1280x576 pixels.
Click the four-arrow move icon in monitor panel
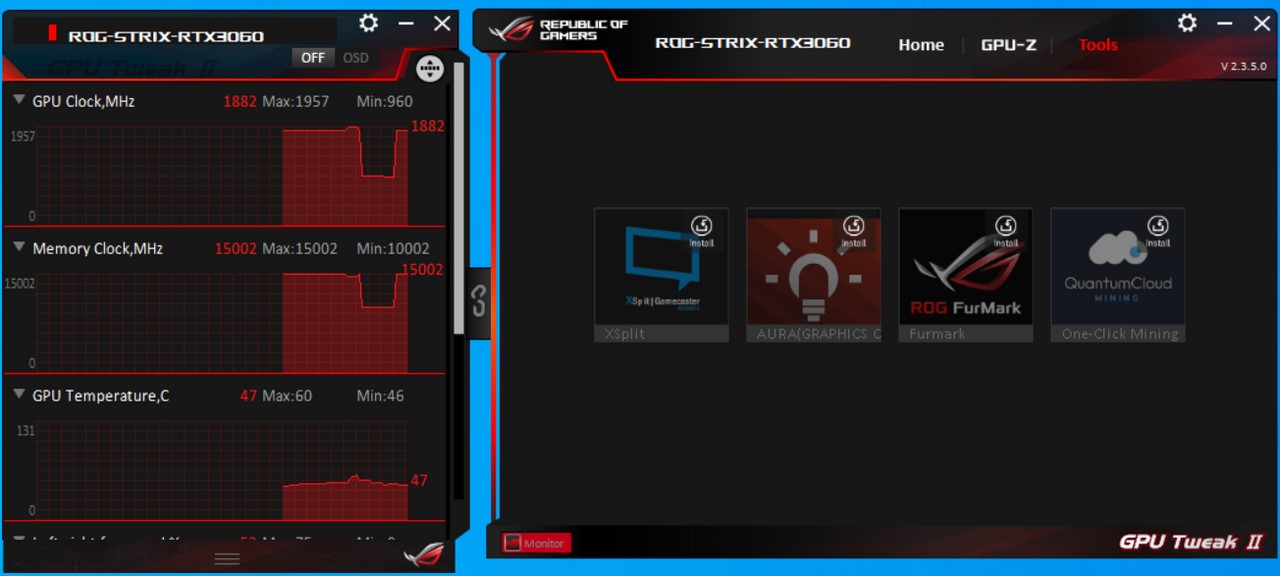430,69
